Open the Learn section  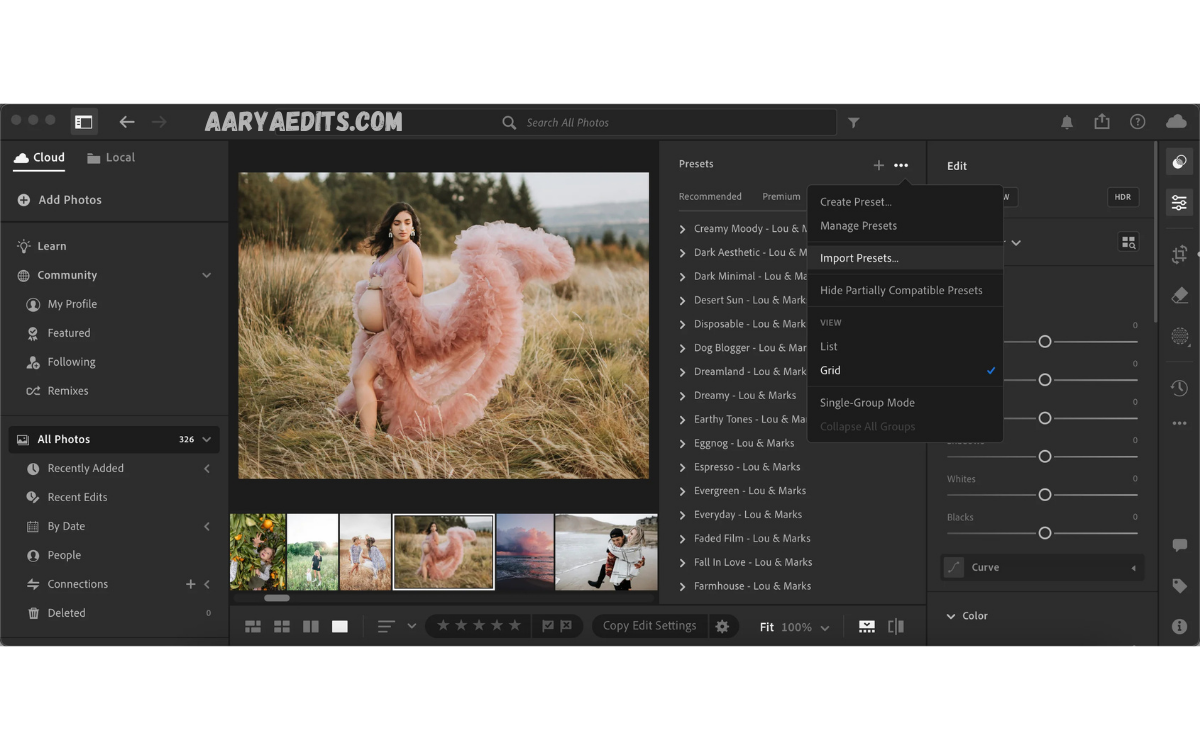(x=41, y=246)
